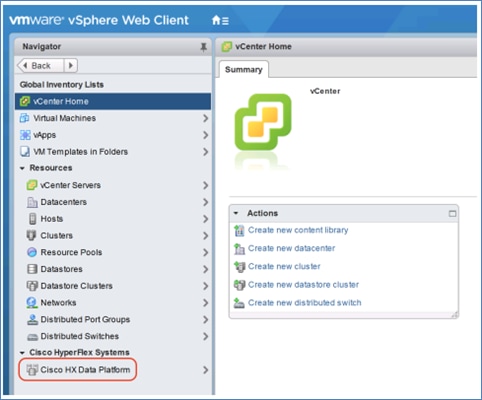Click the vCenter Servers icon
The image size is (482, 400).
[32, 185]
